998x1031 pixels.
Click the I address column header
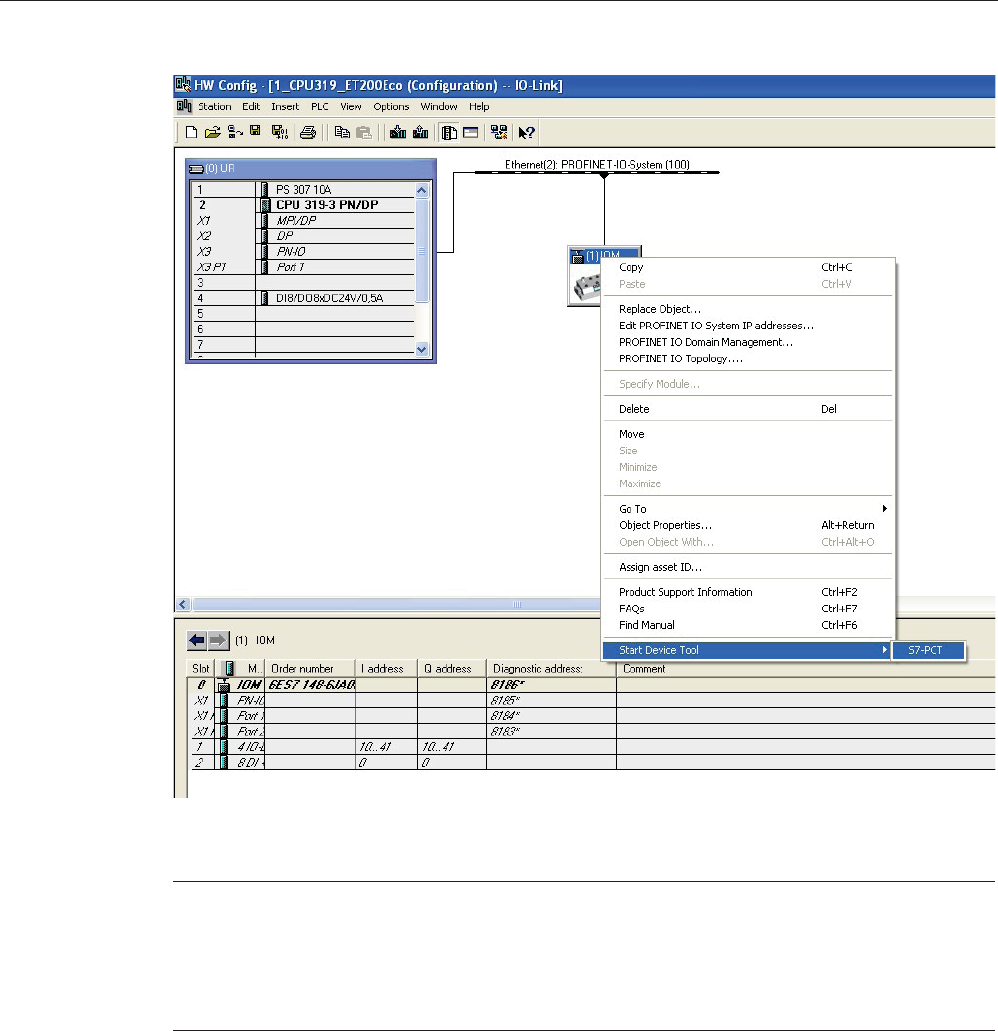coord(386,669)
